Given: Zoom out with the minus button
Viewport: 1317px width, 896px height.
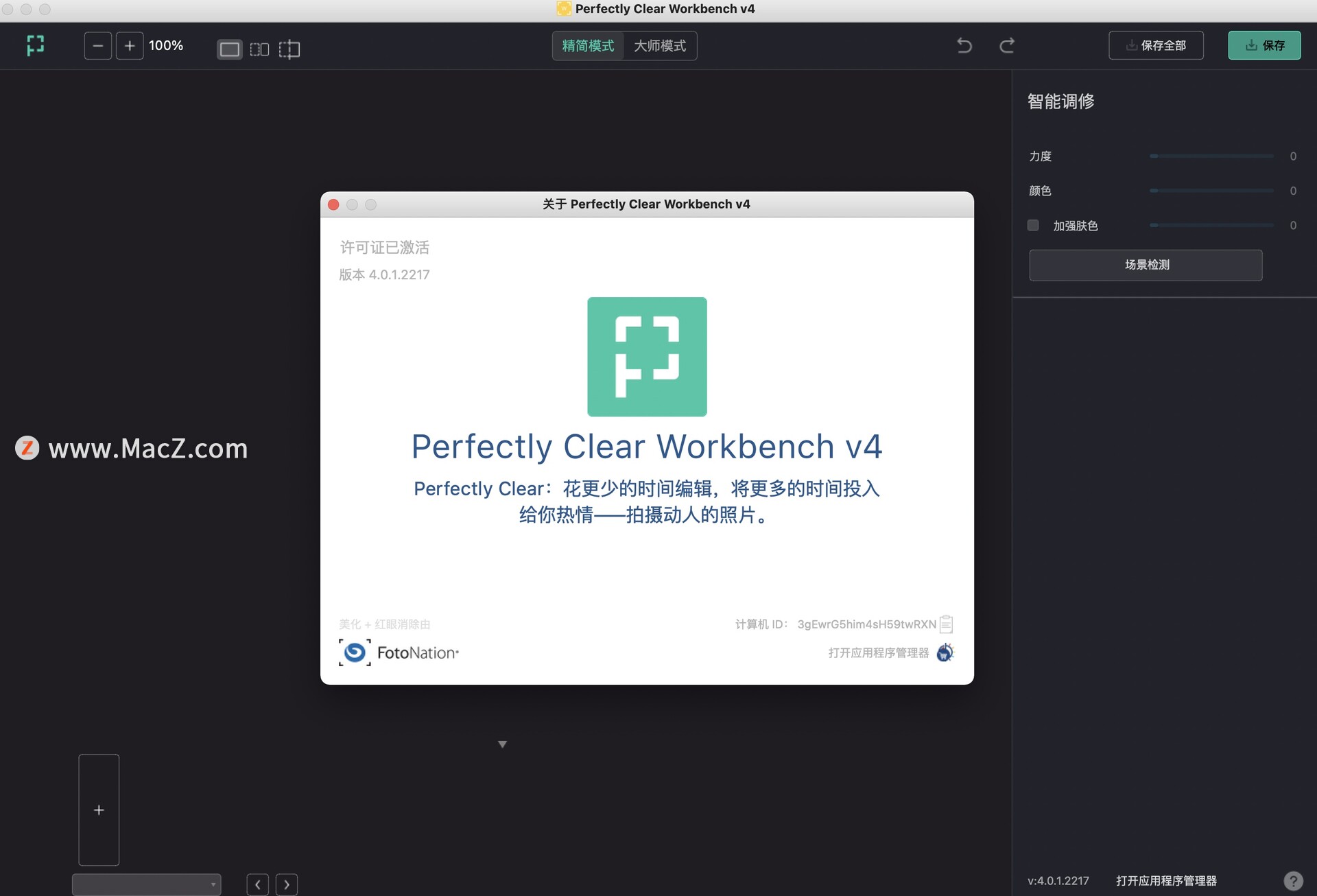Looking at the screenshot, I should pos(97,46).
